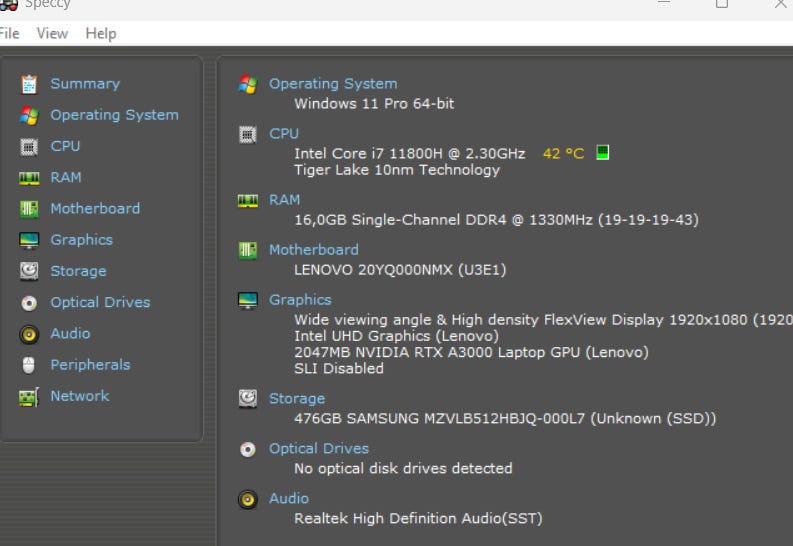
Task: Click the Summary clipboard icon in sidebar
Action: [x=29, y=84]
